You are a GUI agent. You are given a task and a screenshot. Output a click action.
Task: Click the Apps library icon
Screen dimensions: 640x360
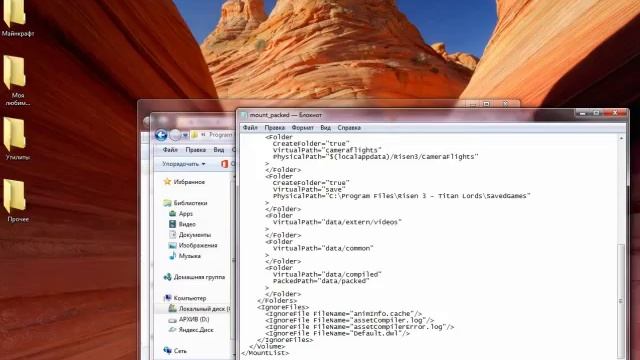click(x=173, y=213)
